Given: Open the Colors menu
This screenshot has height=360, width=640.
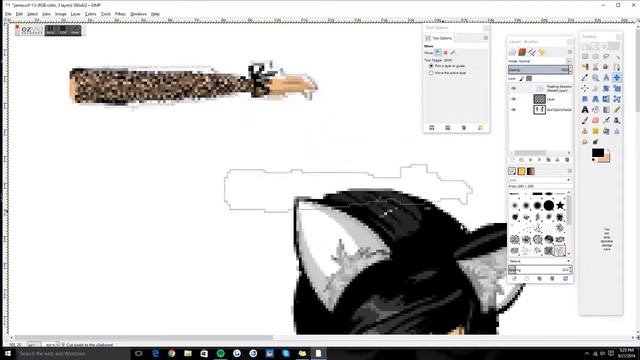Looking at the screenshot, I should (91, 14).
